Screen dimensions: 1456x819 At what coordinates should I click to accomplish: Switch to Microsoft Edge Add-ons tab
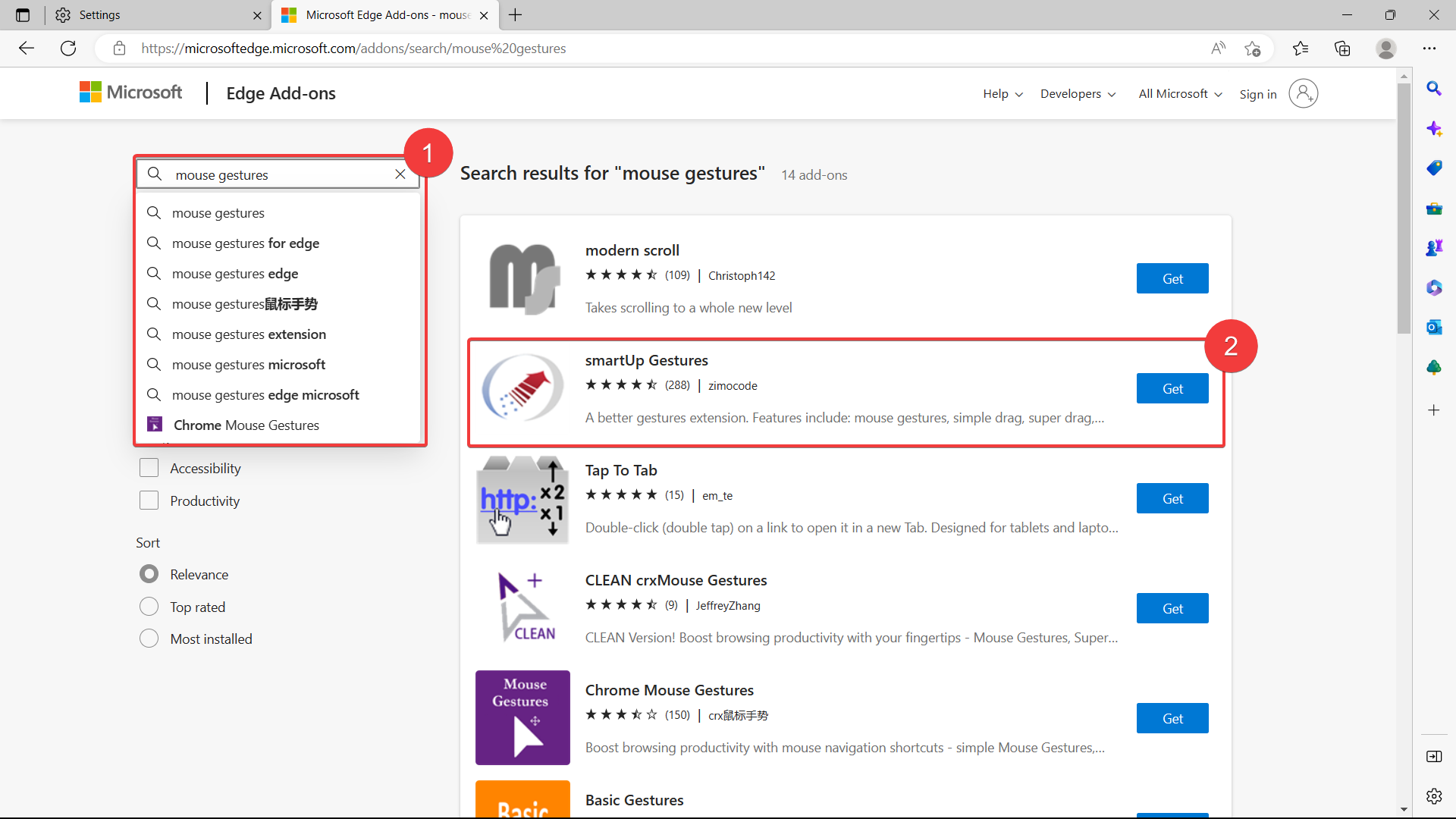385,15
